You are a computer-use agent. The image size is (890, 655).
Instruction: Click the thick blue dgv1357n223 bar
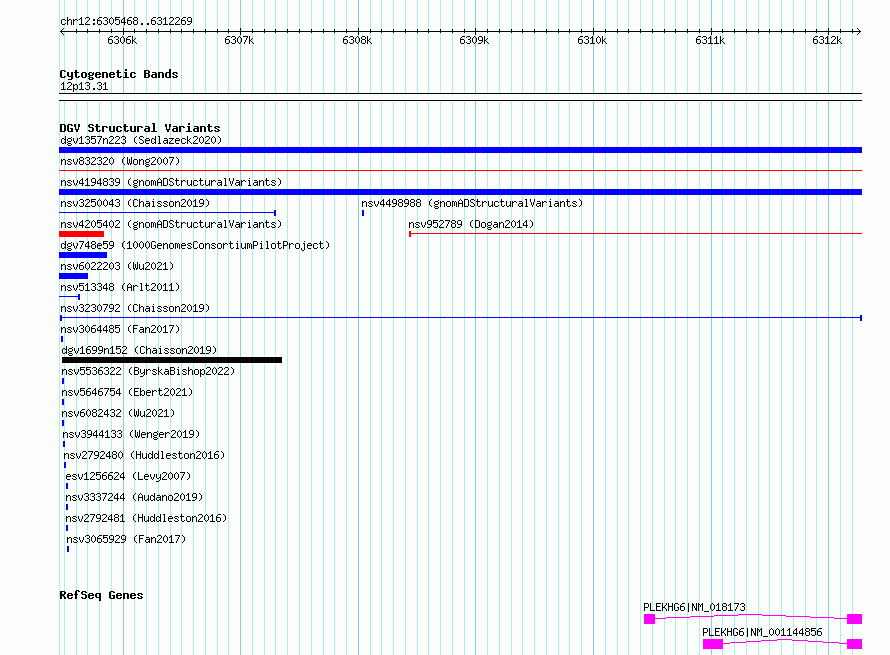[x=460, y=150]
